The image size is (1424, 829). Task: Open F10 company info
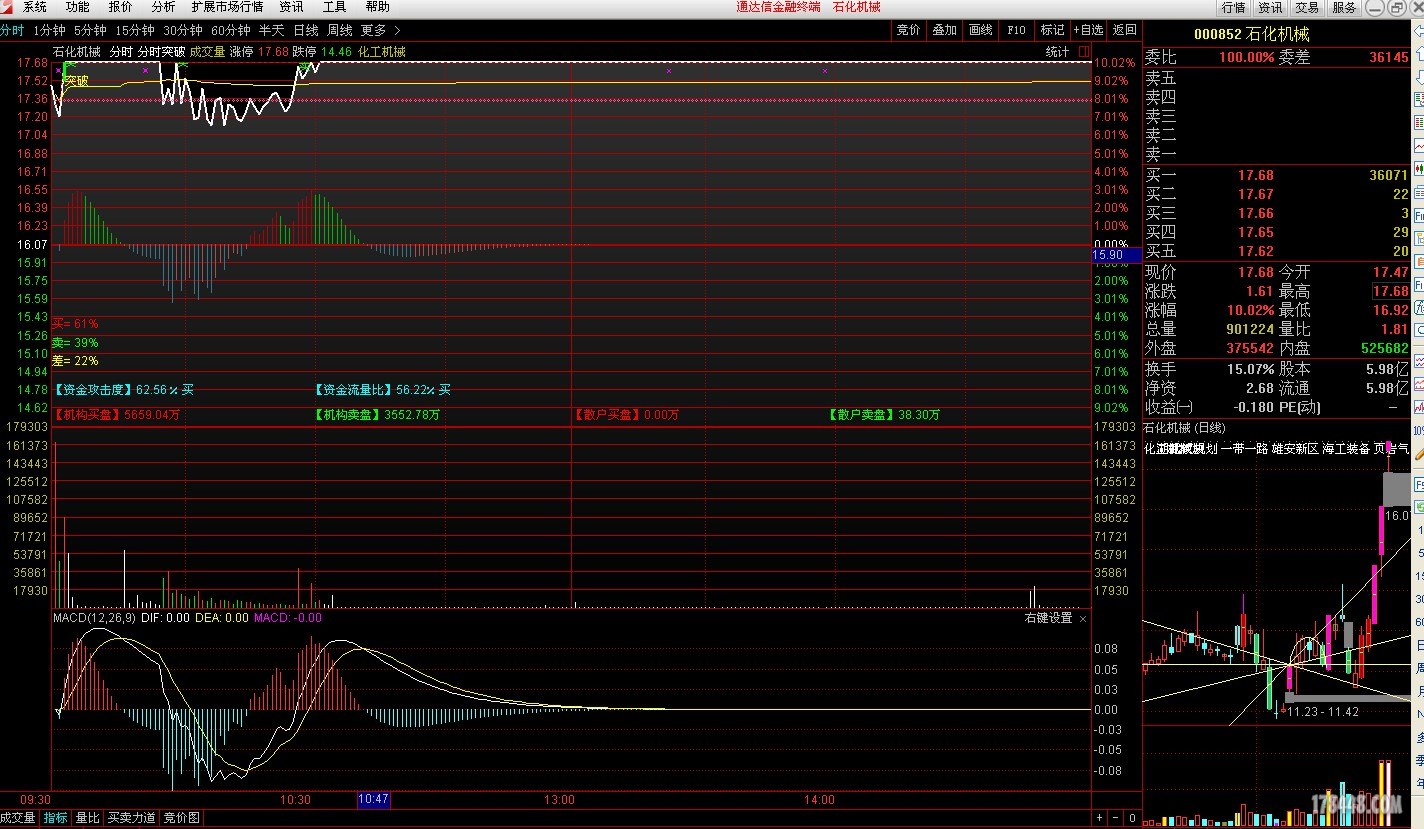click(1016, 30)
